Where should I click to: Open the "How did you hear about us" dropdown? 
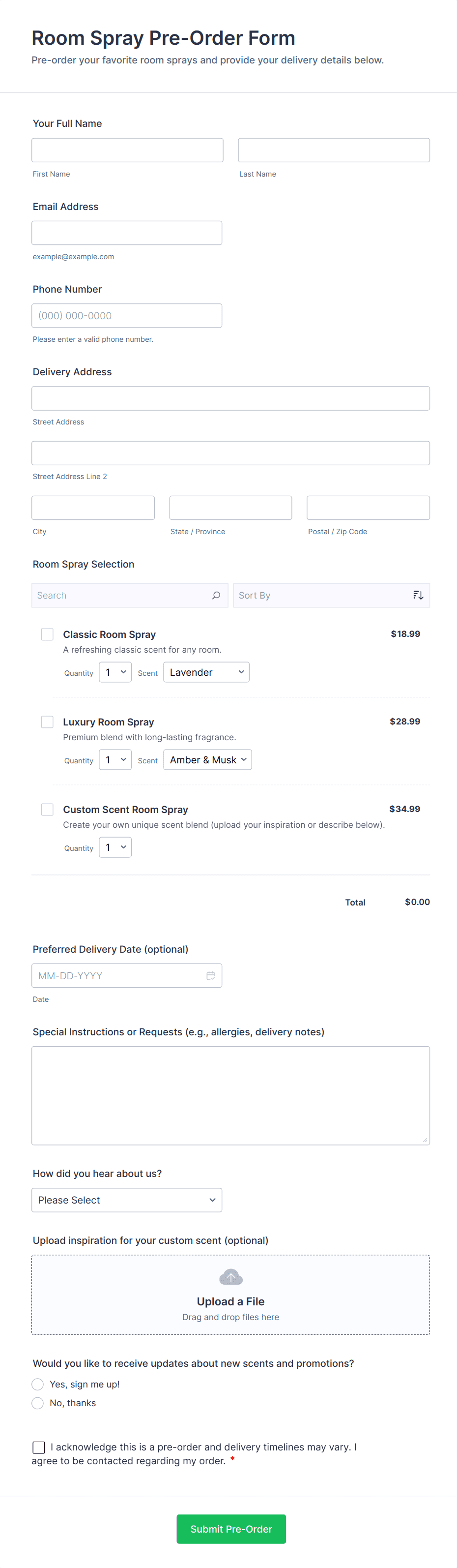point(127,1200)
